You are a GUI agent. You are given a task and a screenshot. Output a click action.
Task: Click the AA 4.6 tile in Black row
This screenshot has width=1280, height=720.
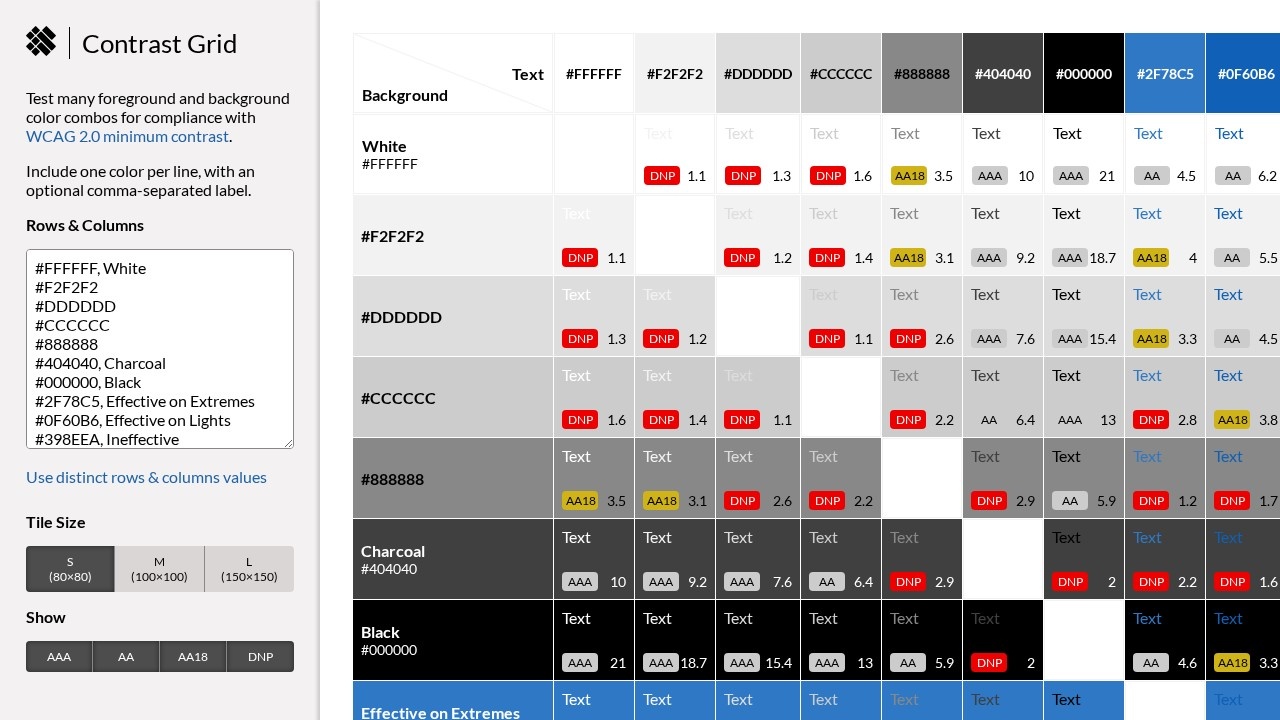[x=1165, y=640]
